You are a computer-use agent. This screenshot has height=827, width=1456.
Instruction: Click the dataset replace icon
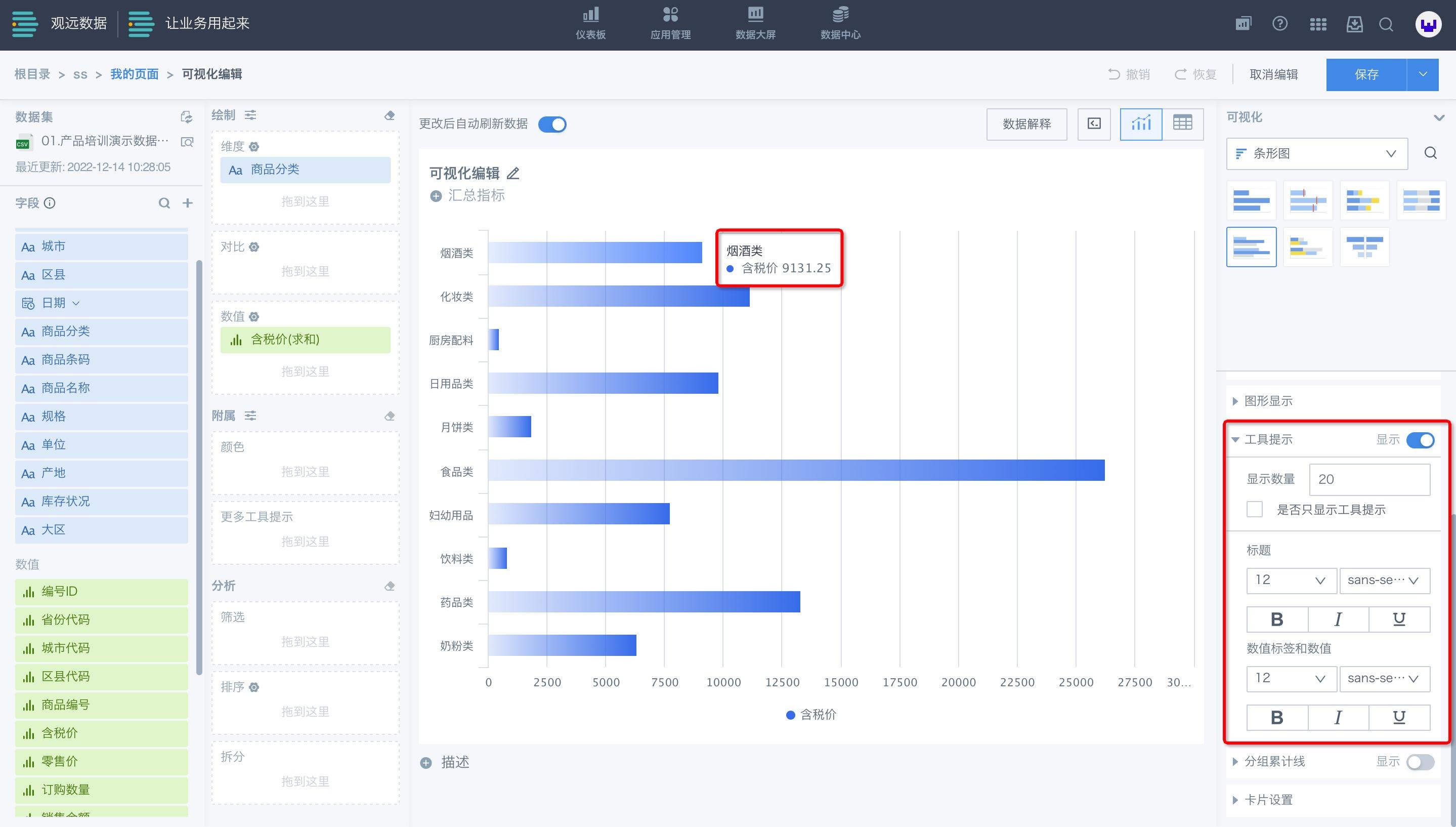click(x=186, y=117)
